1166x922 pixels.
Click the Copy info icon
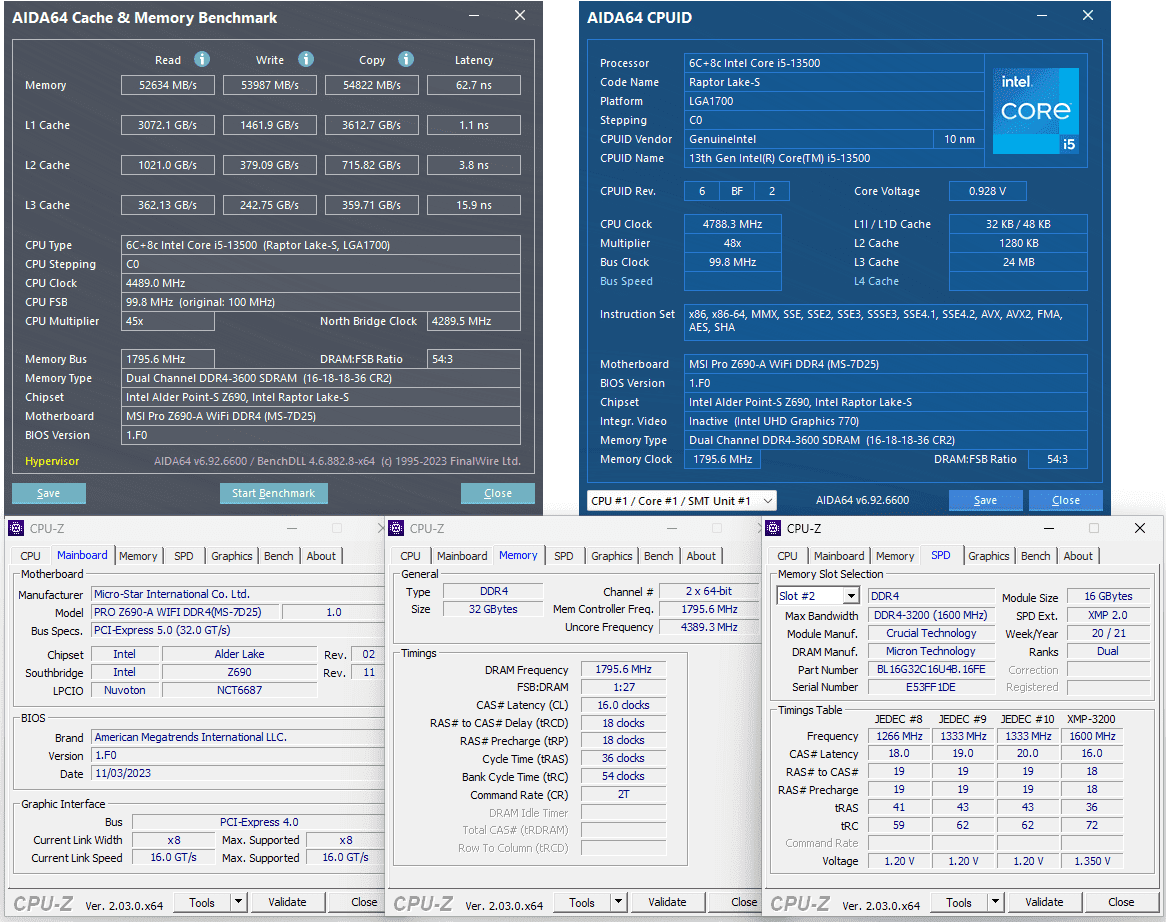[406, 60]
